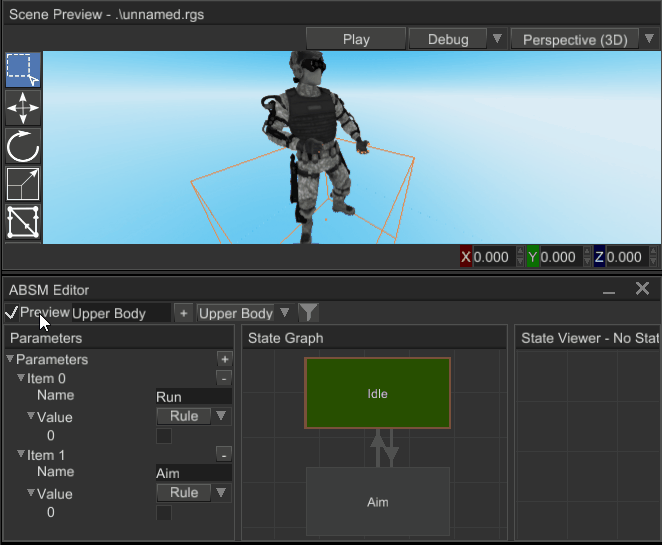Remove Item 0 with minus button
This screenshot has width=662, height=545.
point(224,378)
